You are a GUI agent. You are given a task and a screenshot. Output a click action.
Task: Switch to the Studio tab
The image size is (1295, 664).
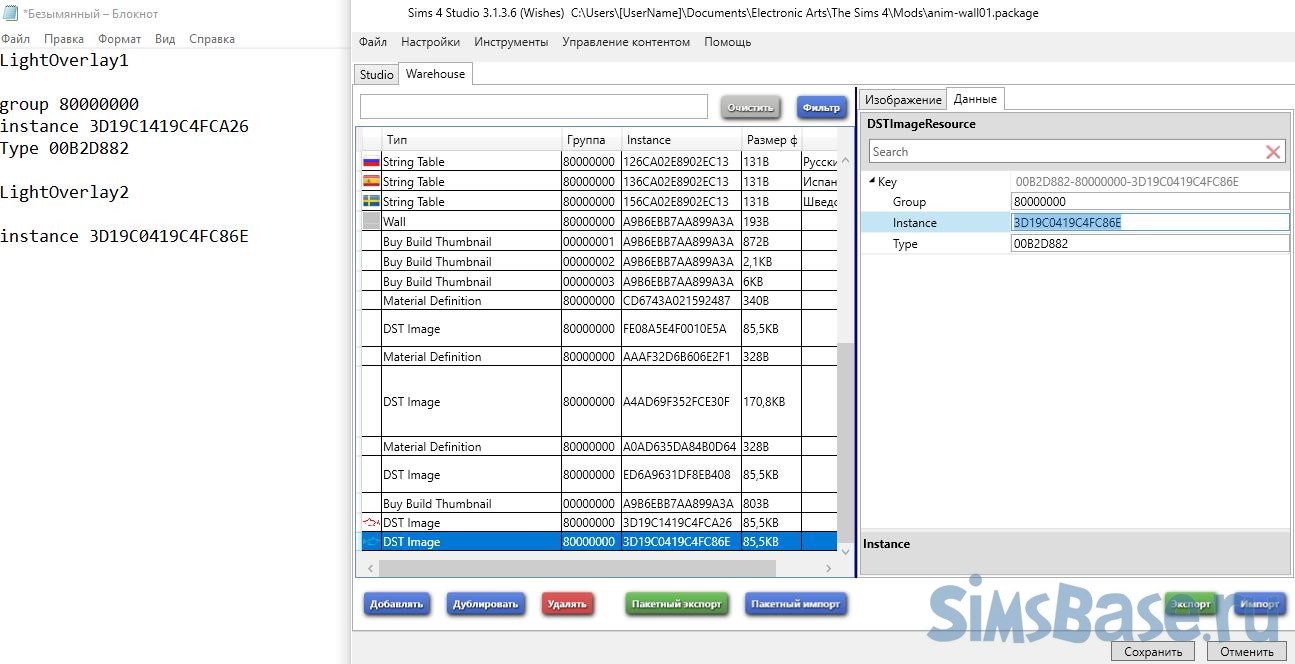[x=376, y=74]
